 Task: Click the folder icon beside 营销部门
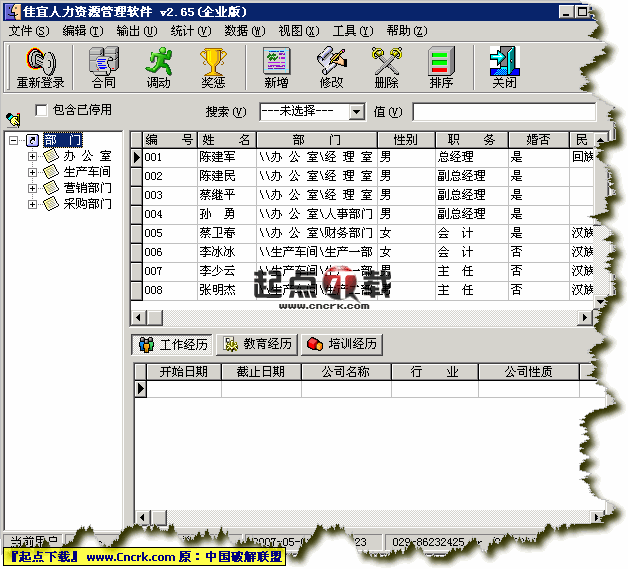[x=51, y=188]
